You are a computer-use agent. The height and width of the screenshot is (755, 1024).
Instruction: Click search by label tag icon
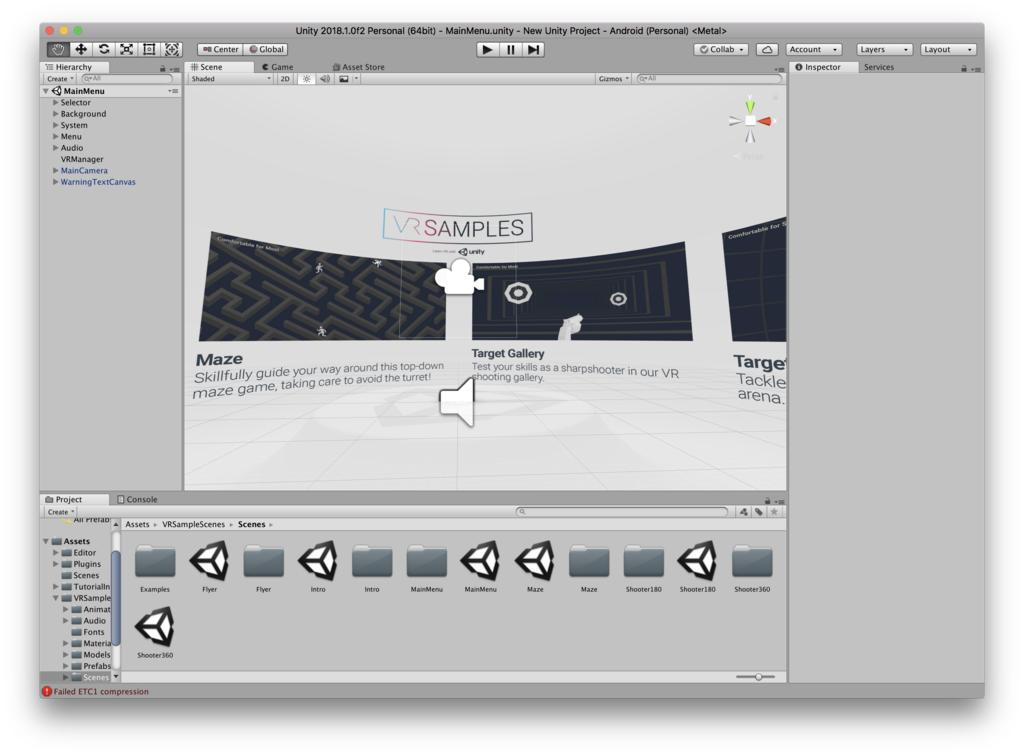tap(759, 512)
